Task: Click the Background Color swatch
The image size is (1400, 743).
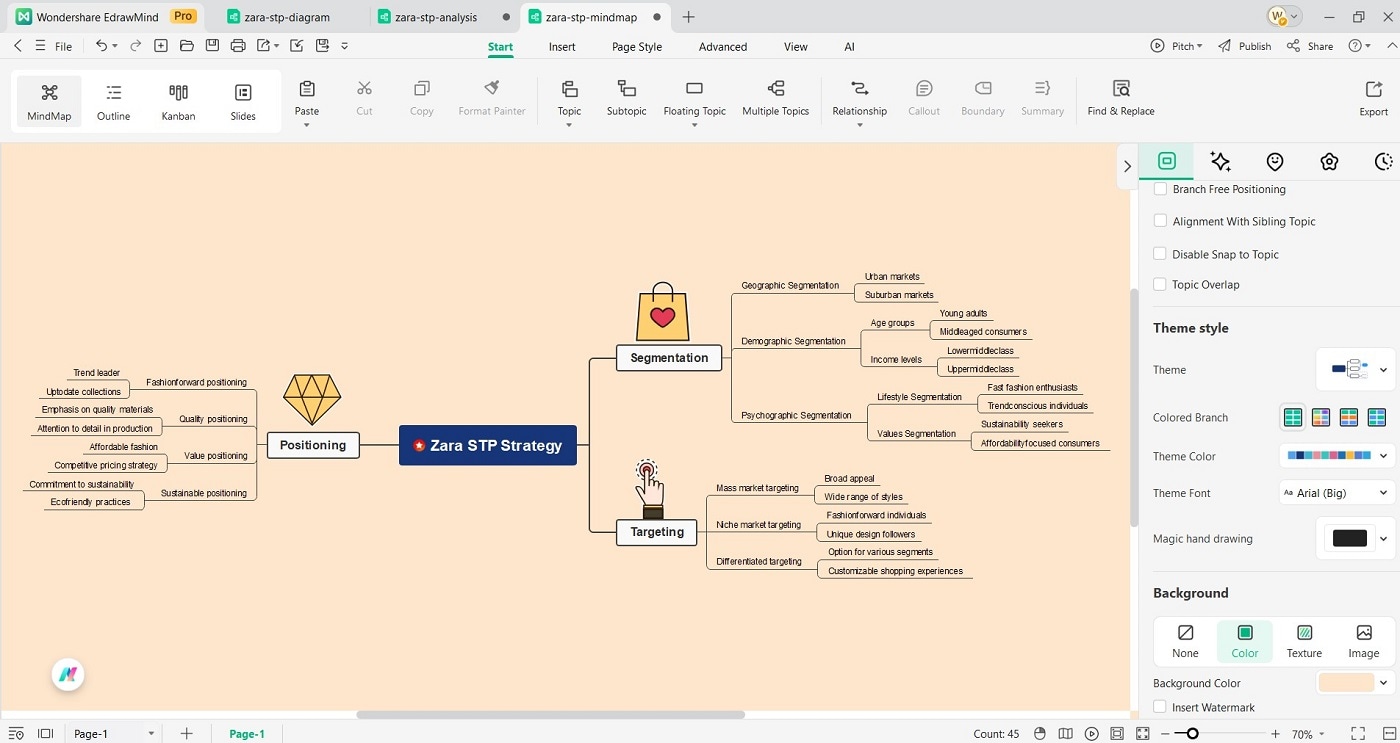Action: (x=1346, y=683)
